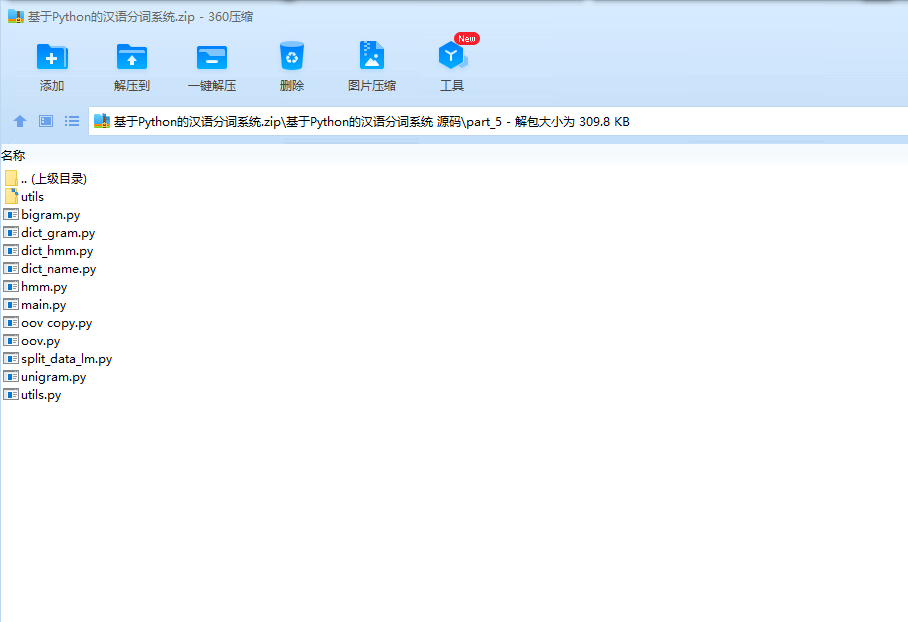The image size is (908, 622).
Task: Select file hmm.py
Action: 35,286
